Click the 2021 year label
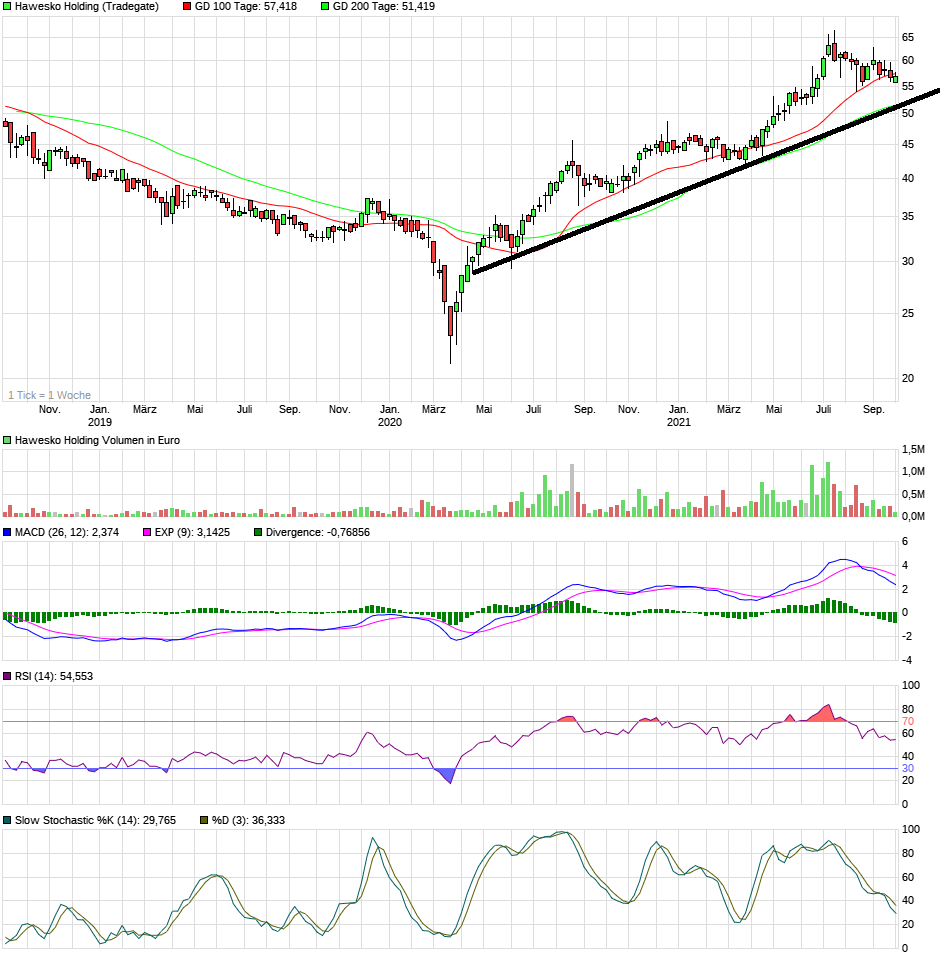Viewport: 940px width, 958px height. [x=681, y=424]
